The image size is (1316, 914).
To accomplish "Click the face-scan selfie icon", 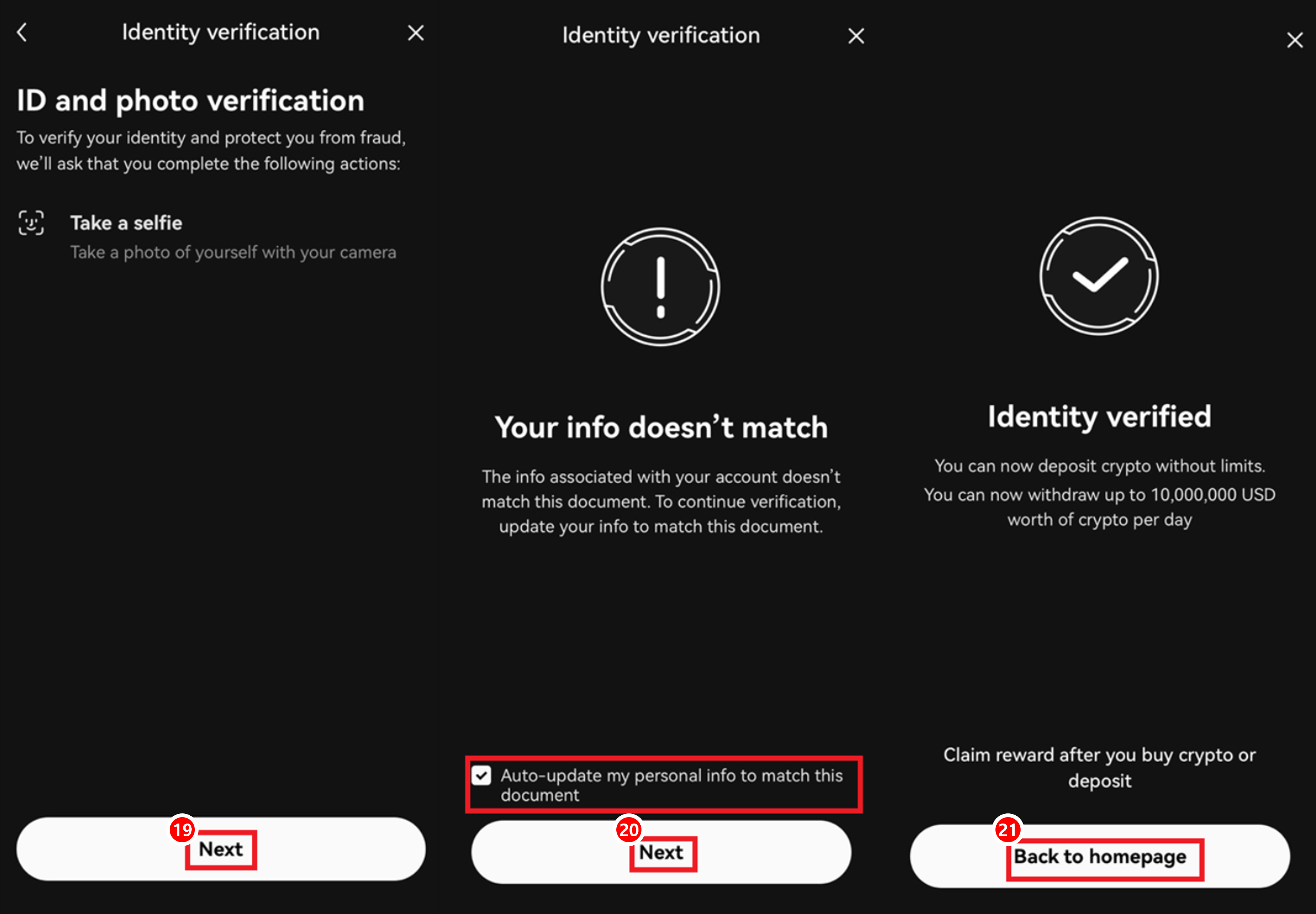I will tap(31, 223).
